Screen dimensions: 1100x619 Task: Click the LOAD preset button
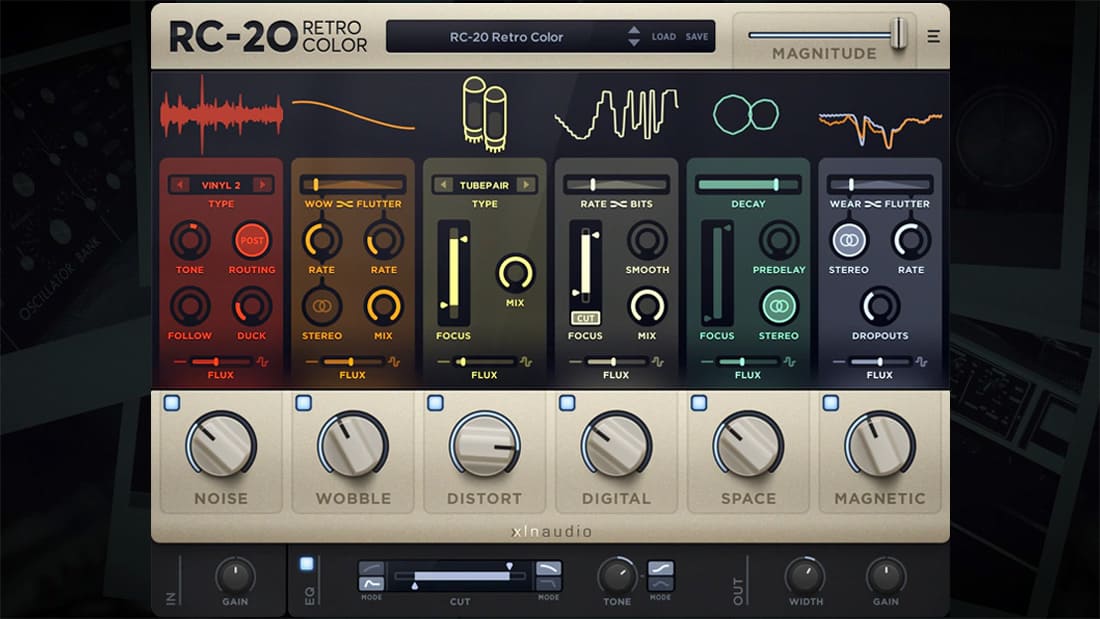coord(664,36)
